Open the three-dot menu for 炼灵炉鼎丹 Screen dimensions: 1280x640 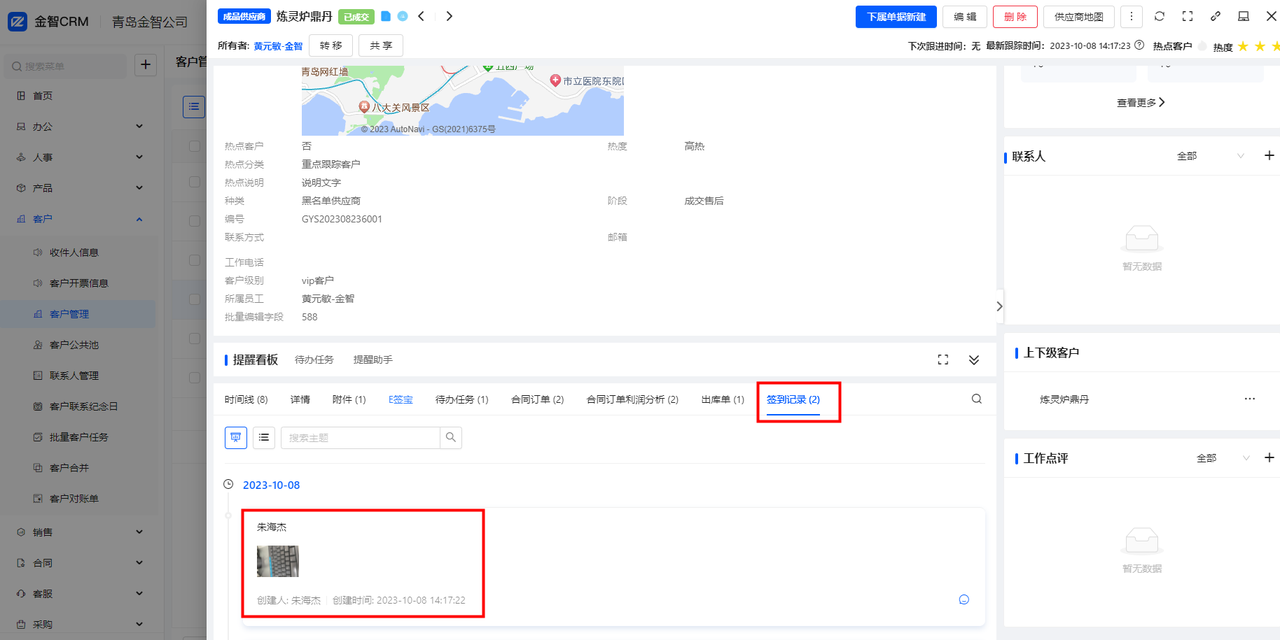(x=1249, y=399)
